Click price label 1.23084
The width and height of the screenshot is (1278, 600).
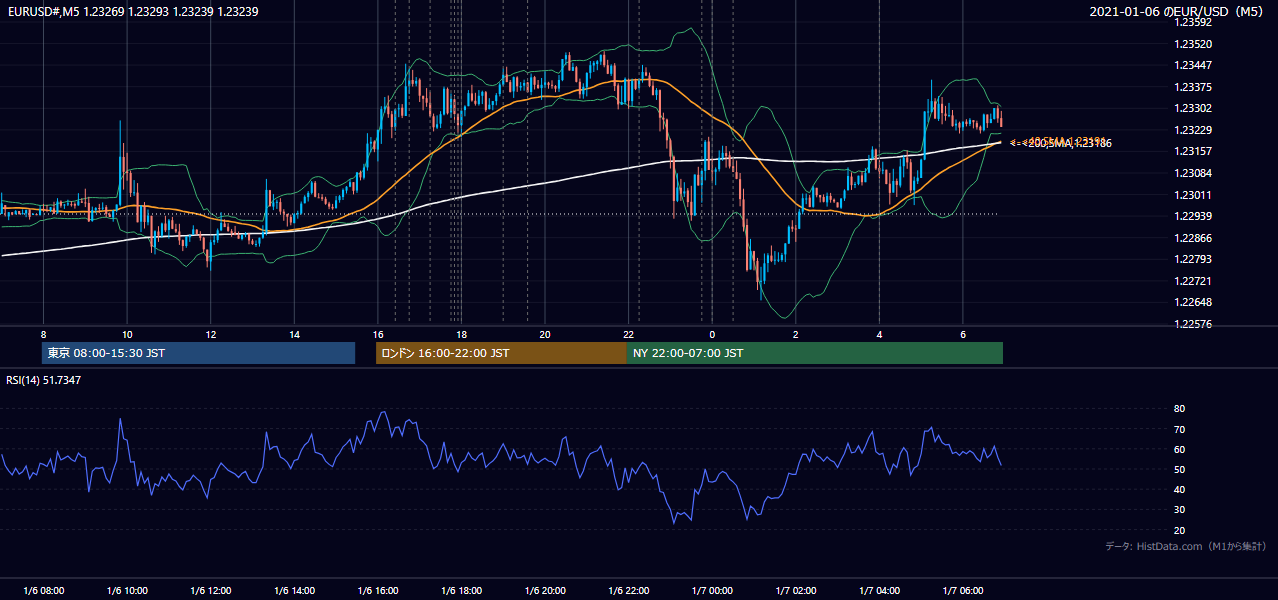[1193, 173]
